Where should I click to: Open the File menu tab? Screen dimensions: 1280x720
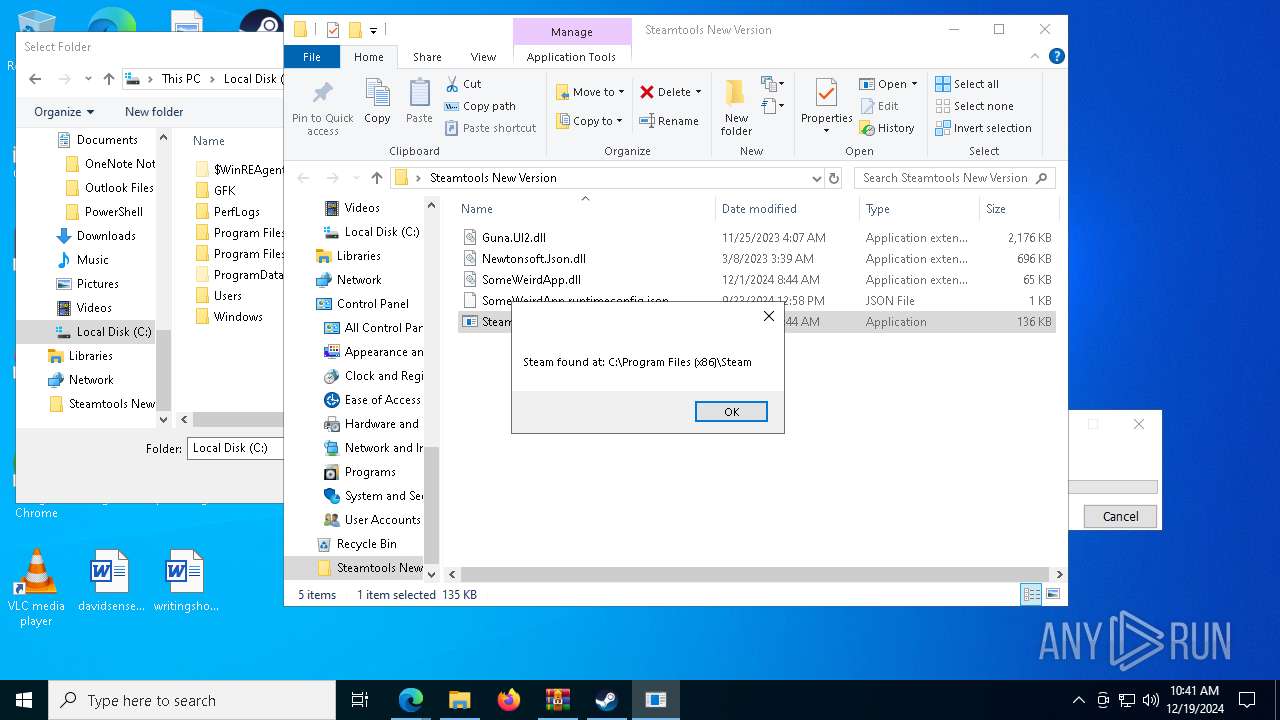pyautogui.click(x=312, y=57)
